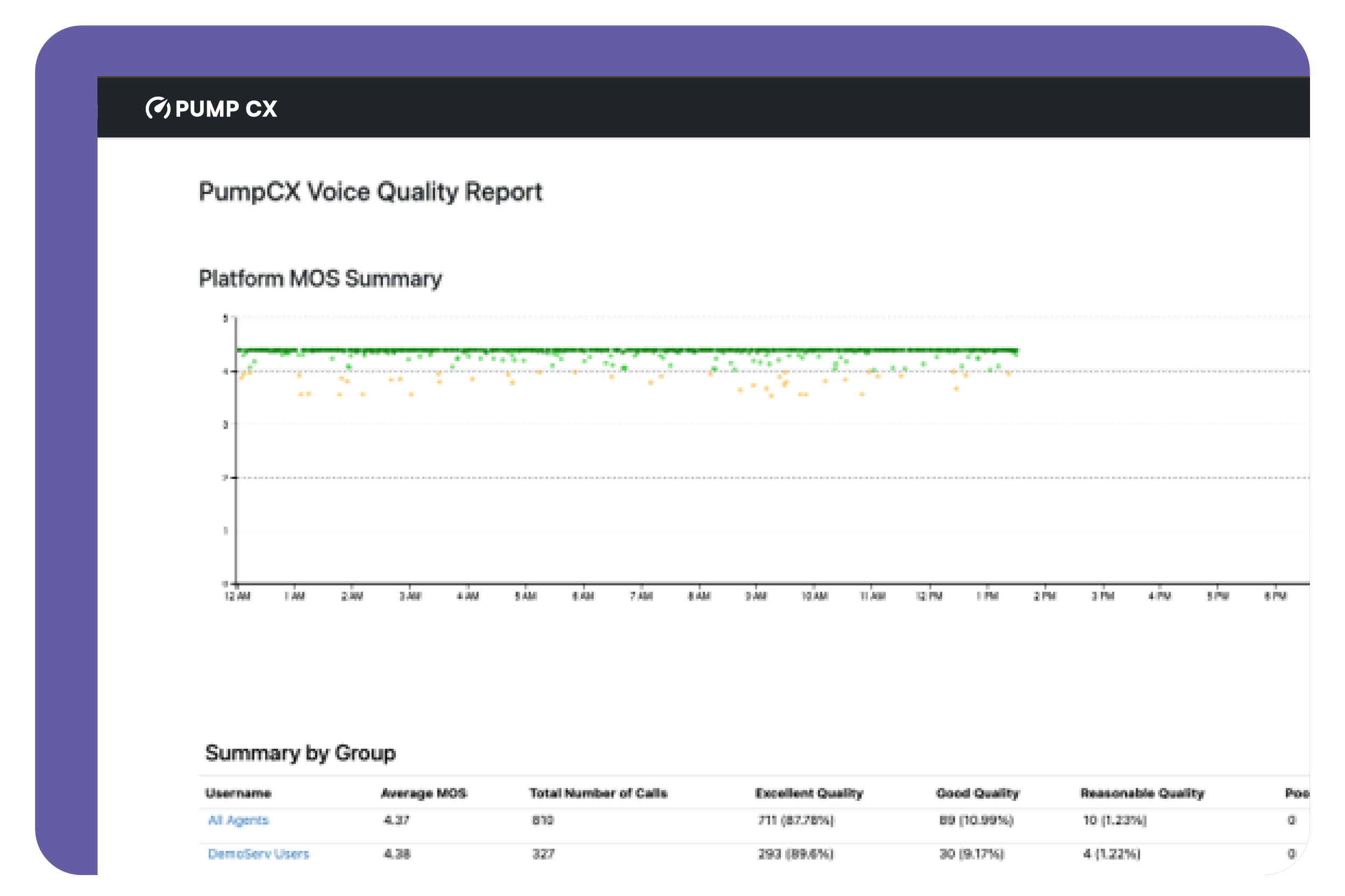Click Total Number of Calls header

tap(598, 793)
